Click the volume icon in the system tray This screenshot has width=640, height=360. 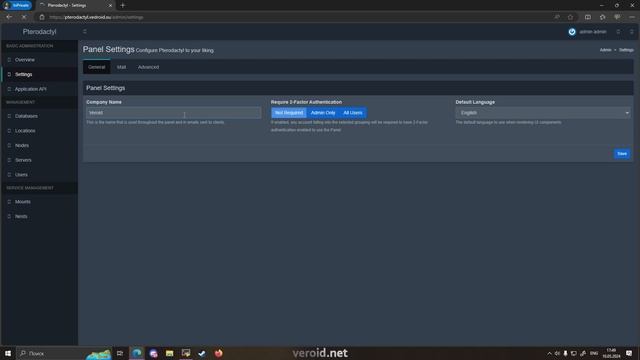click(557, 353)
